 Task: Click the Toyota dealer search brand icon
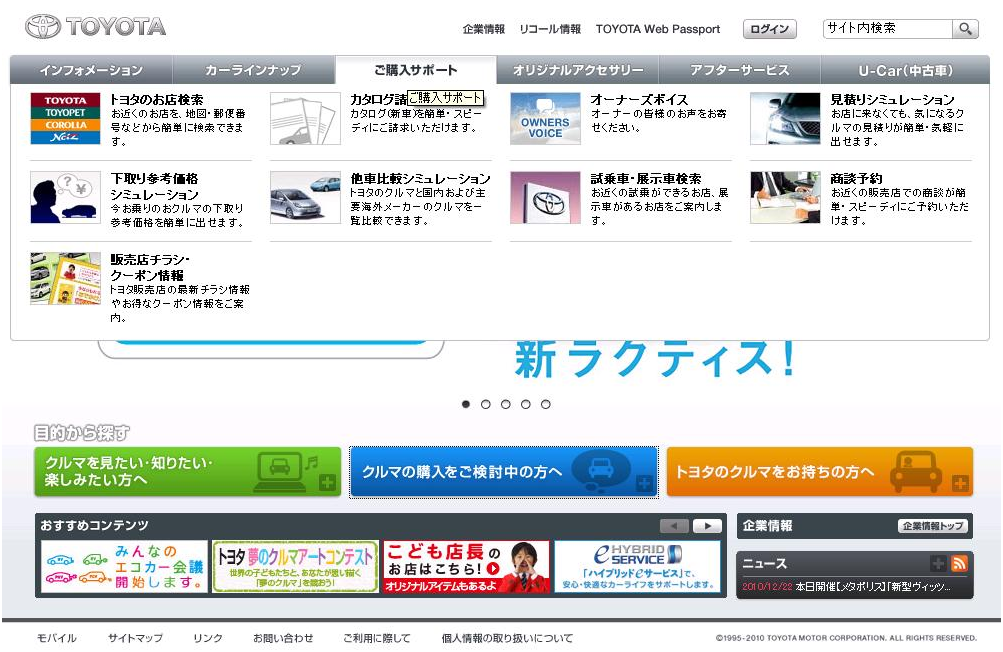tap(65, 119)
